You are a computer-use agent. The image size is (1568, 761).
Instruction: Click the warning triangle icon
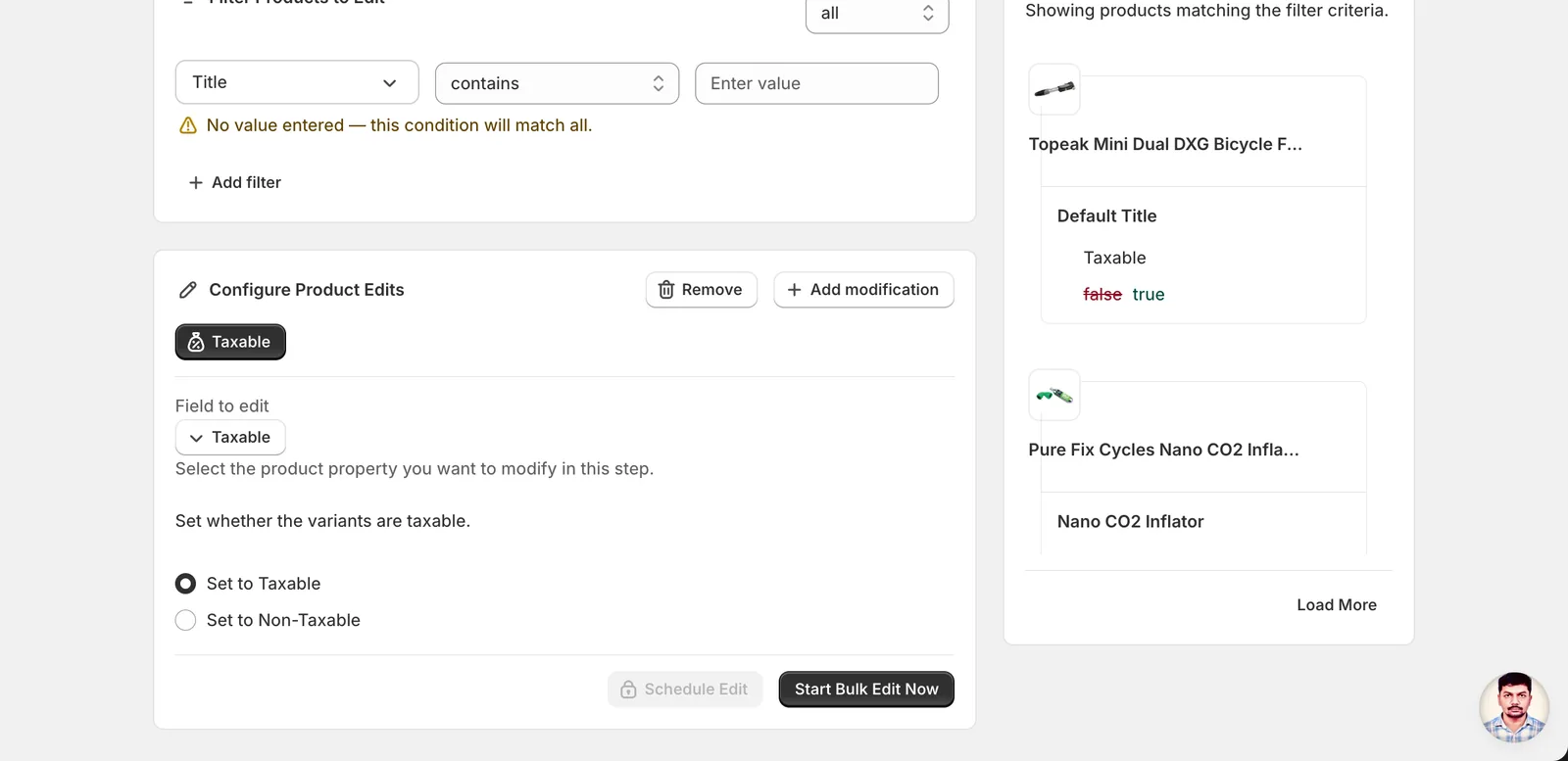tap(188, 125)
